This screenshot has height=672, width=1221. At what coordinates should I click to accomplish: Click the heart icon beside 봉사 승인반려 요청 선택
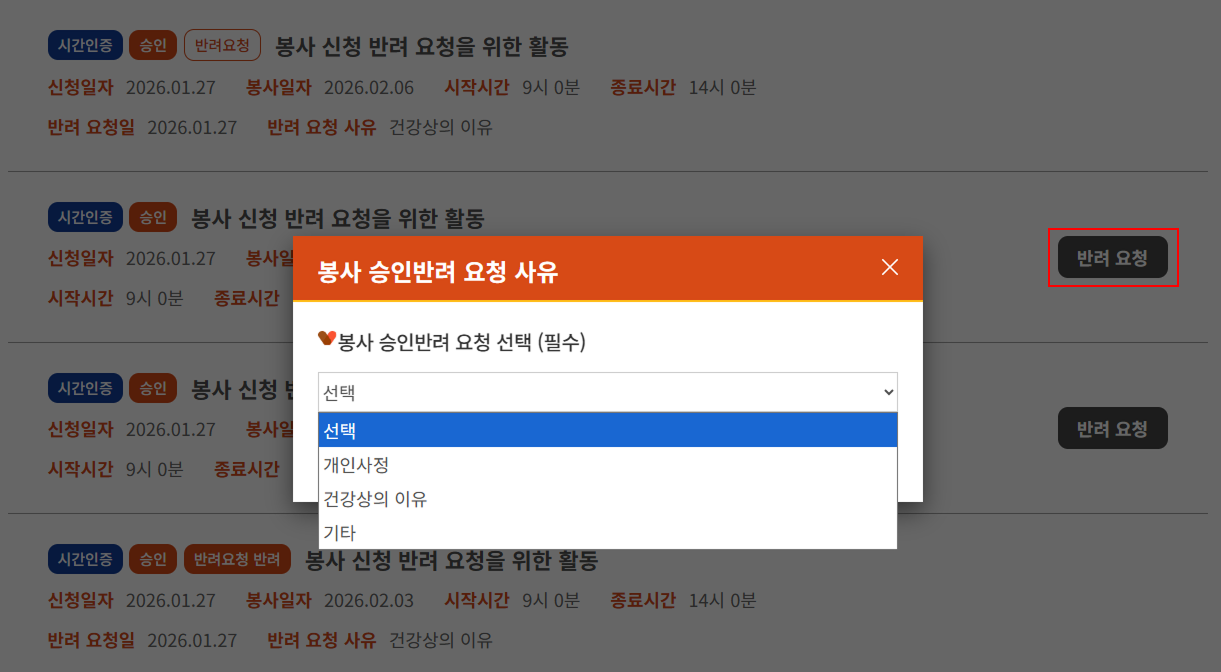coord(326,340)
